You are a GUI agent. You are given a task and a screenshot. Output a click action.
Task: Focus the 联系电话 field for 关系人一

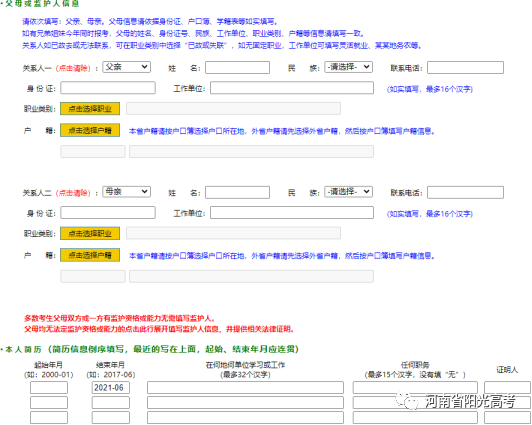coord(465,67)
